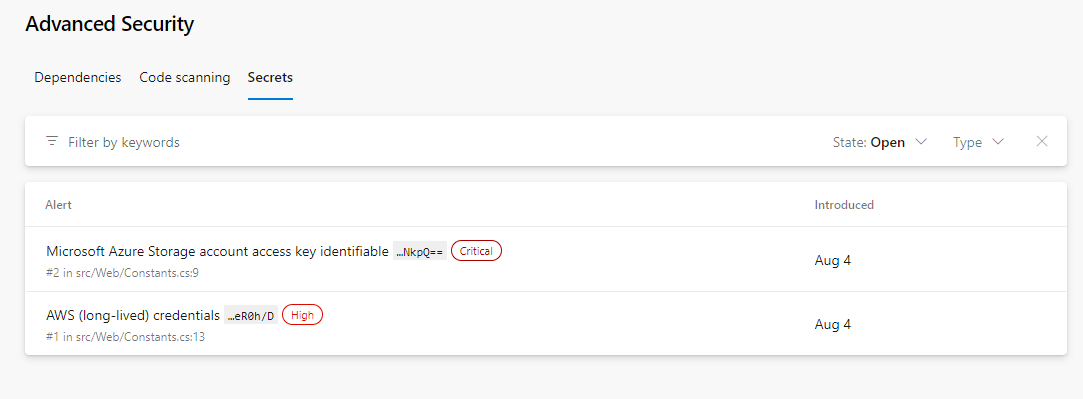The width and height of the screenshot is (1083, 399).
Task: Click the Alert column header
Action: tap(59, 205)
